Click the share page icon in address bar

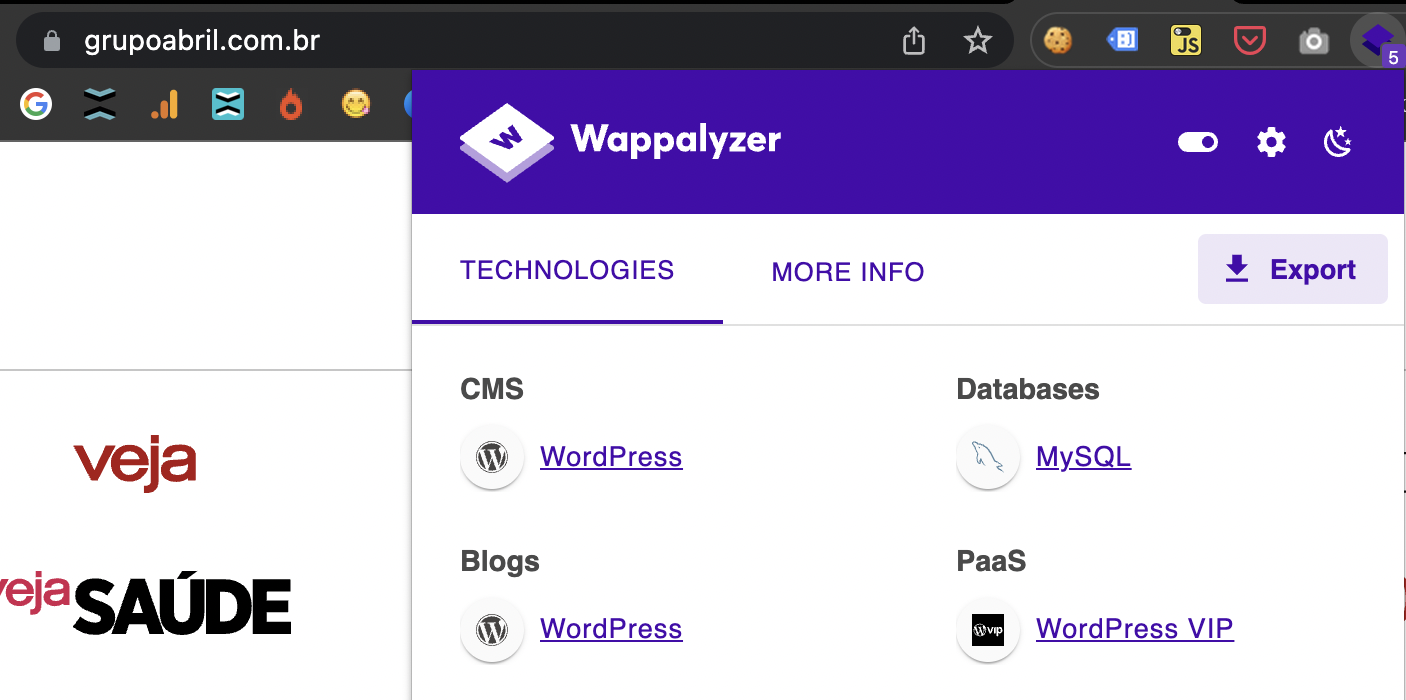click(x=914, y=41)
